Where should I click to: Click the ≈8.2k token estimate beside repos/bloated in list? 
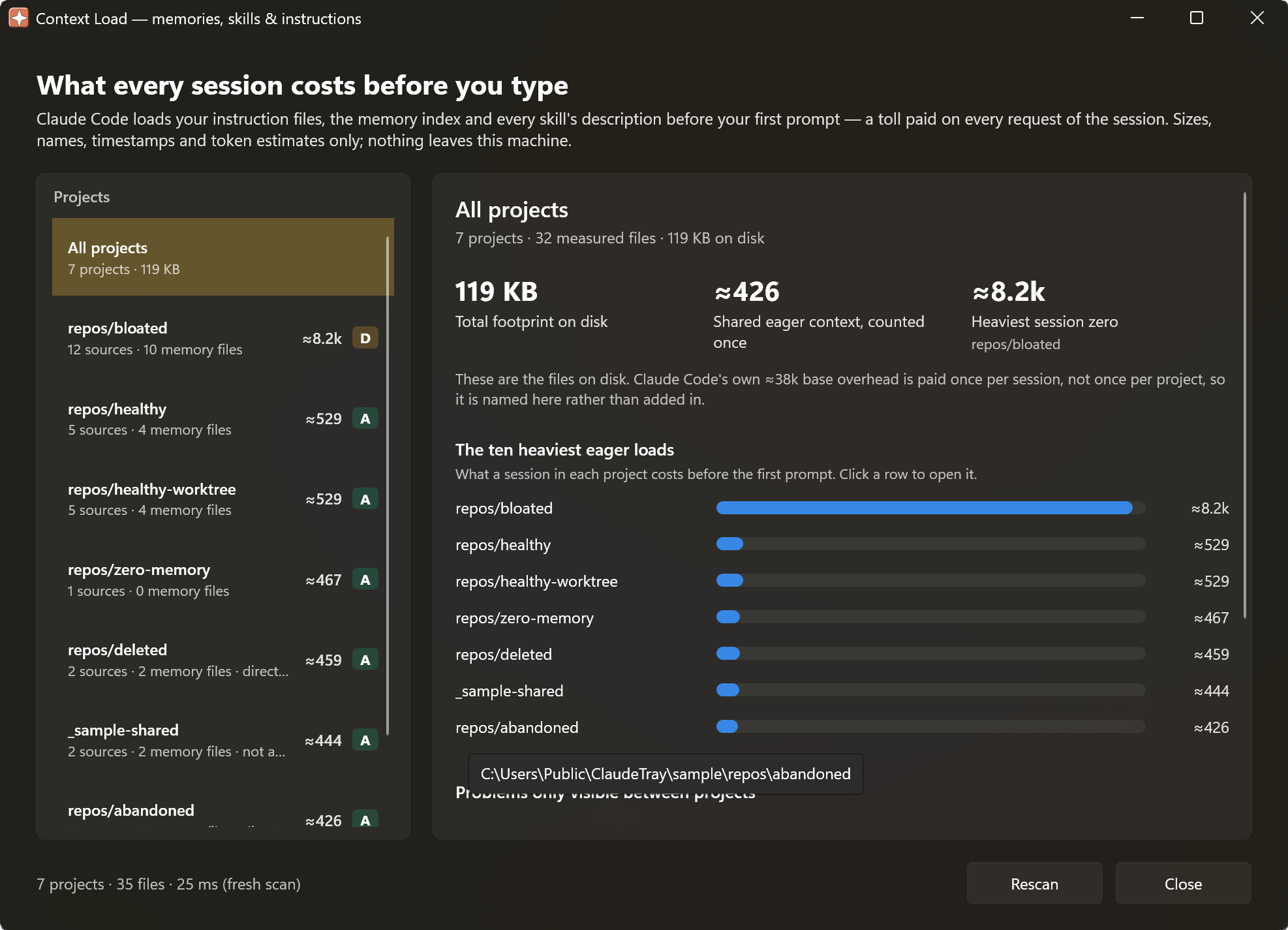322,339
